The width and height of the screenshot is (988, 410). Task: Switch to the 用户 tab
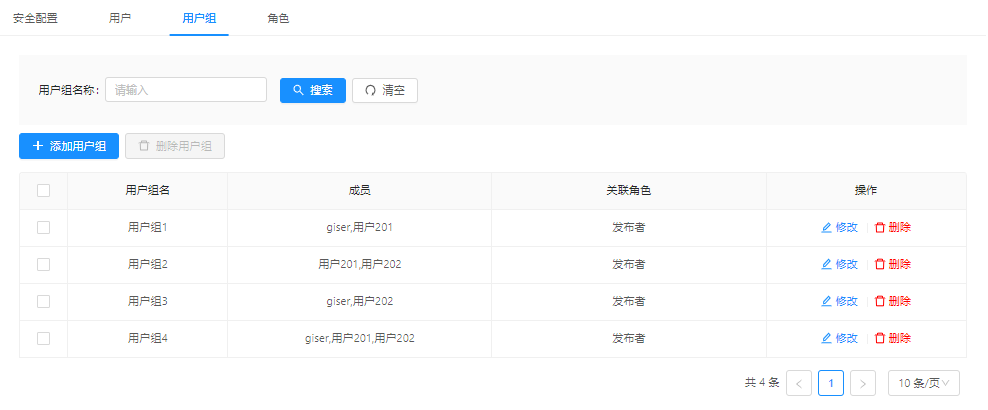[x=120, y=18]
